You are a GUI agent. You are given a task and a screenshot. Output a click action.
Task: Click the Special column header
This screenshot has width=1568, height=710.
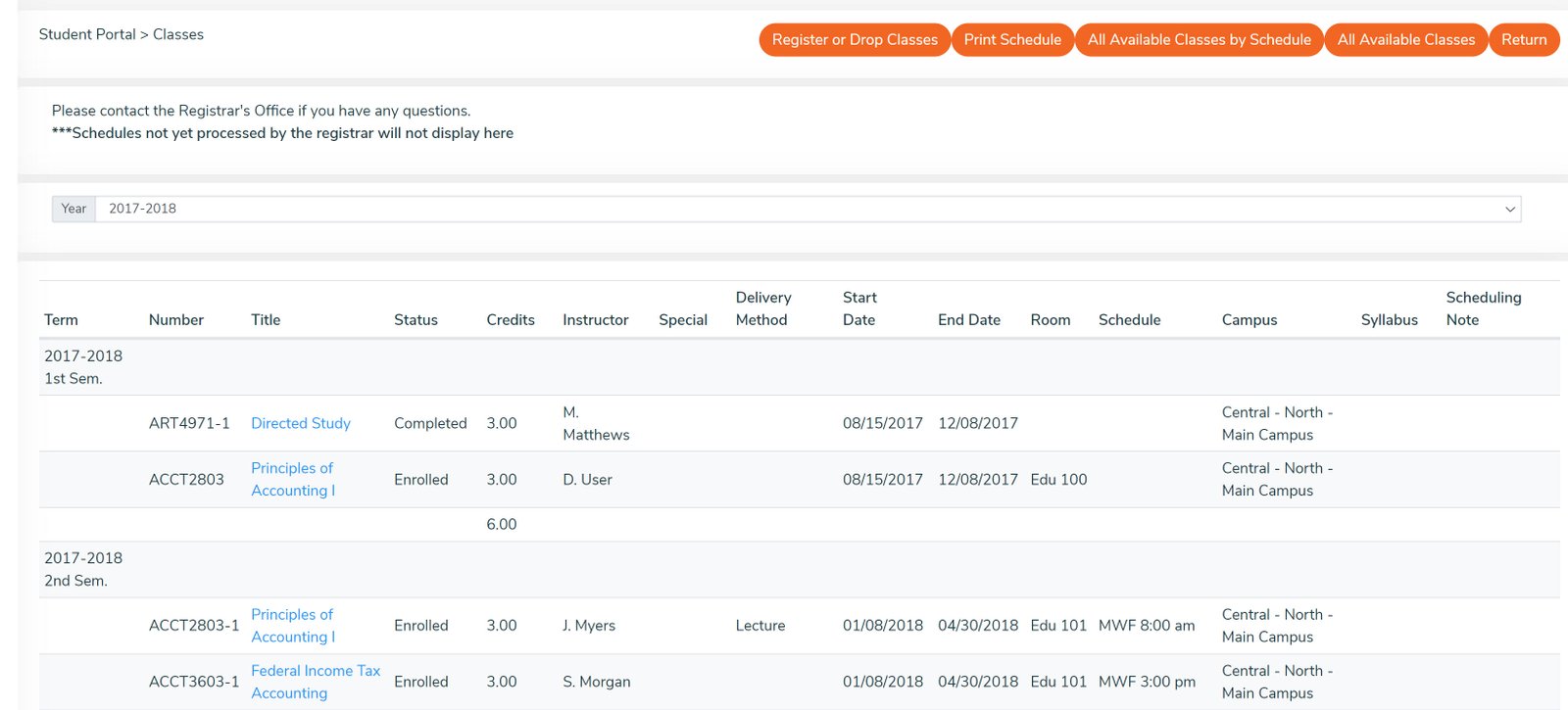[683, 320]
